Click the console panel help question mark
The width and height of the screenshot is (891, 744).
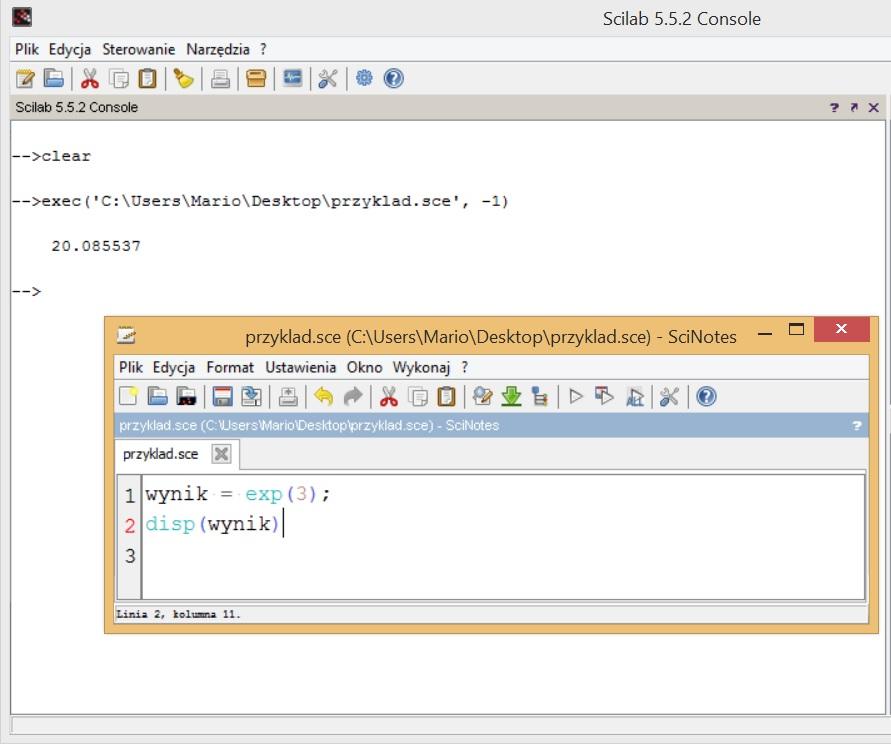[834, 107]
